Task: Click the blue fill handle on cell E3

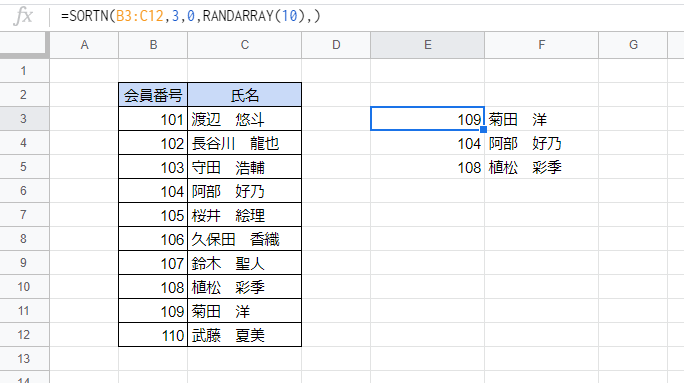Action: (x=483, y=129)
